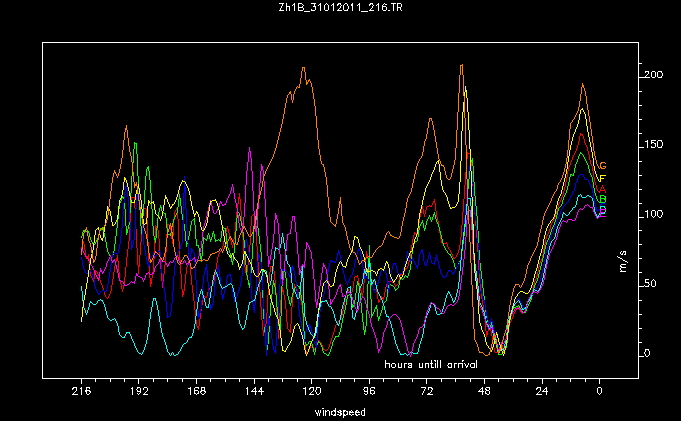This screenshot has height=421, width=681.
Task: Click the red A curve label
Action: click(x=603, y=189)
